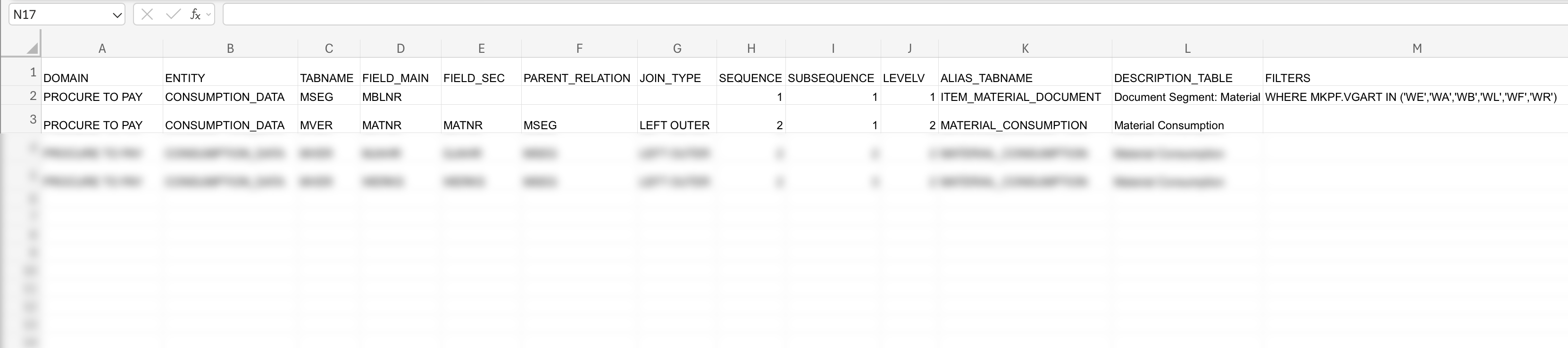
Task: Select column A header
Action: (x=101, y=49)
